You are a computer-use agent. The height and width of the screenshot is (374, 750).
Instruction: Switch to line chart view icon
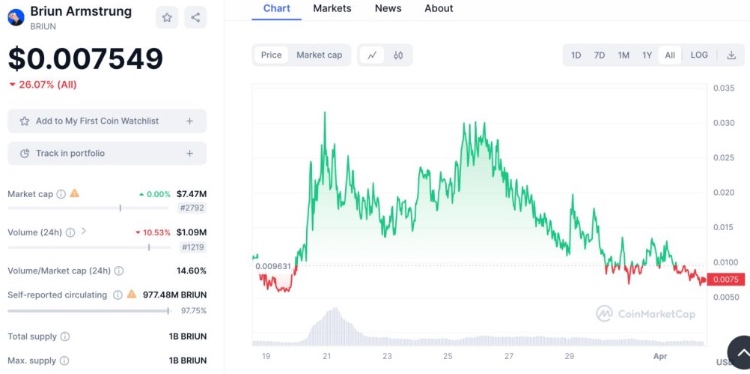(x=372, y=55)
